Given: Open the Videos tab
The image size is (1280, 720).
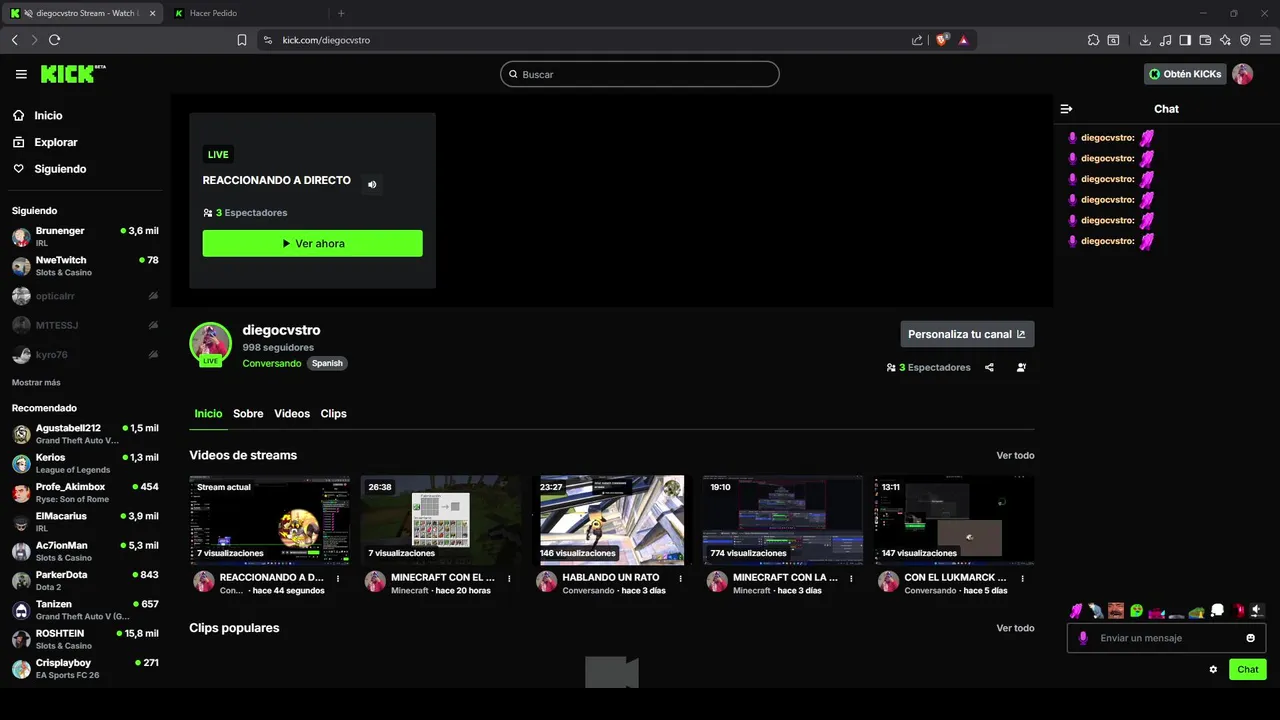Looking at the screenshot, I should [292, 413].
